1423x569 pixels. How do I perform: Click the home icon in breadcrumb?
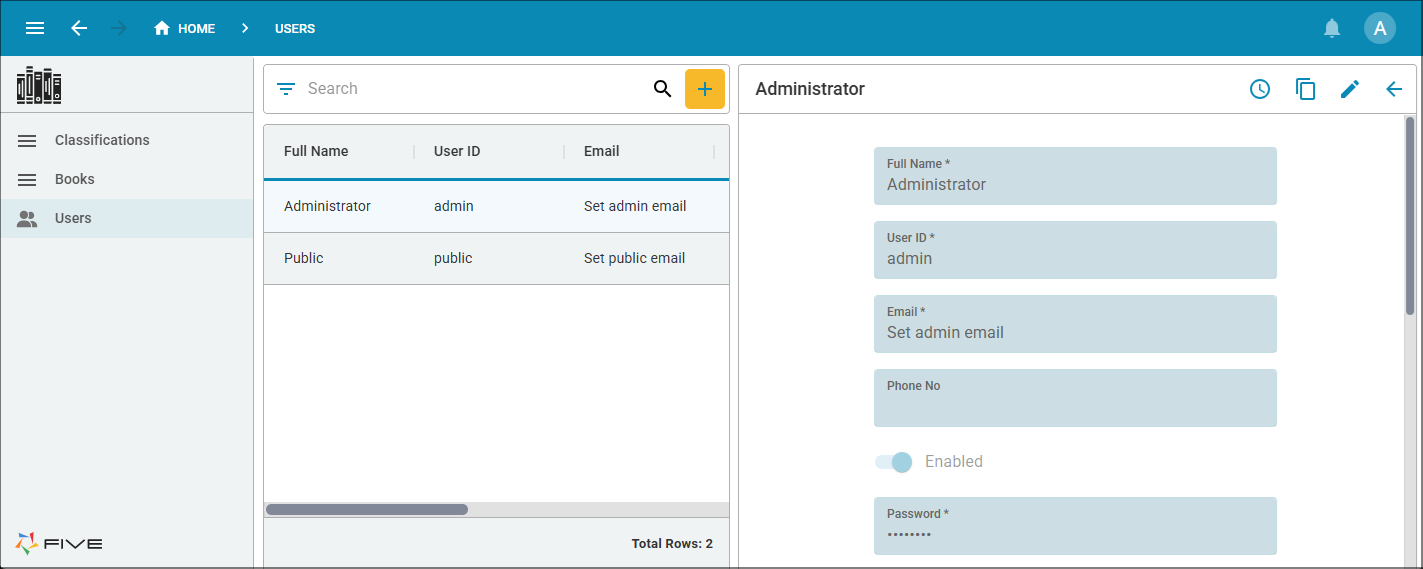[162, 28]
